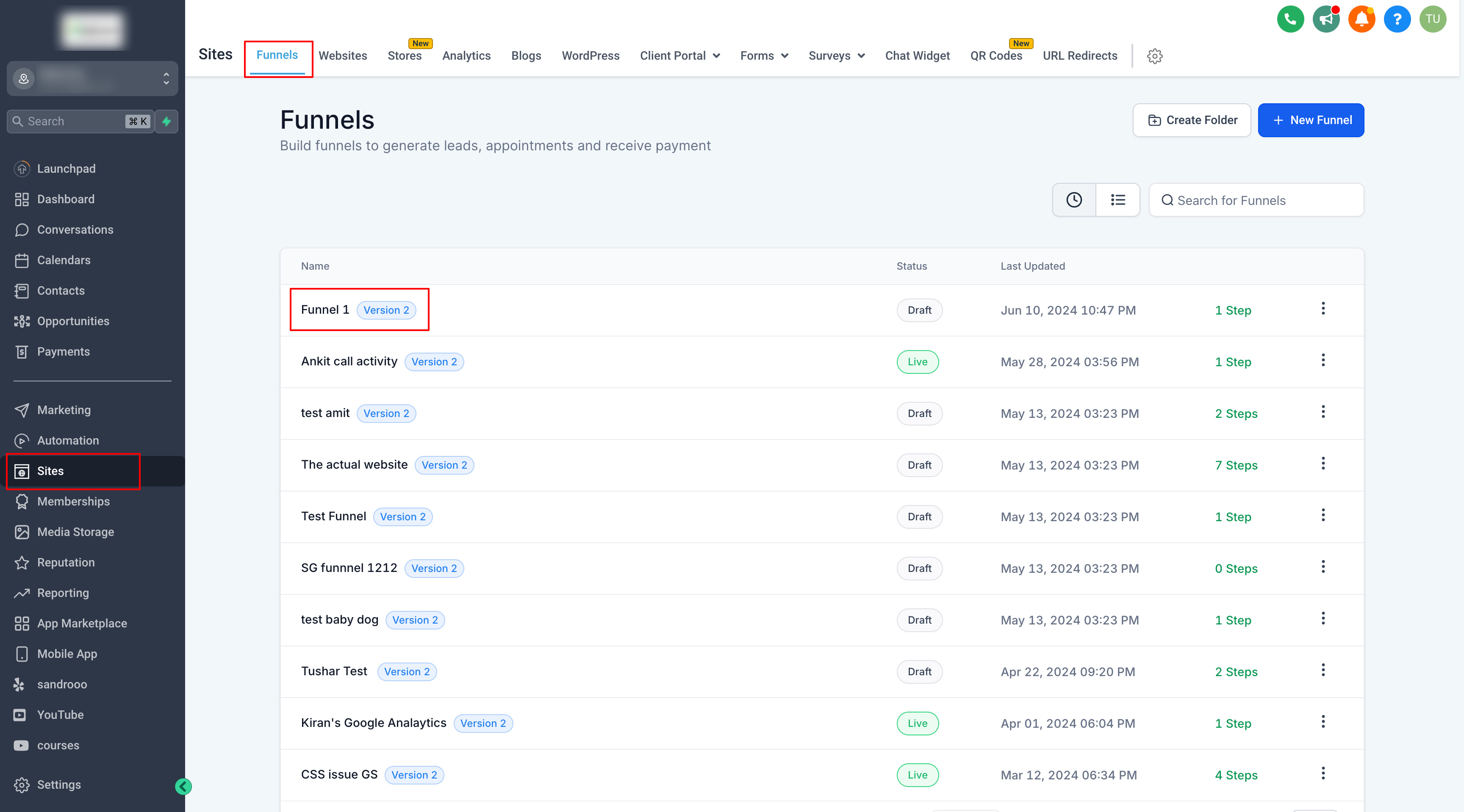Click the Create Folder button

pyautogui.click(x=1191, y=120)
